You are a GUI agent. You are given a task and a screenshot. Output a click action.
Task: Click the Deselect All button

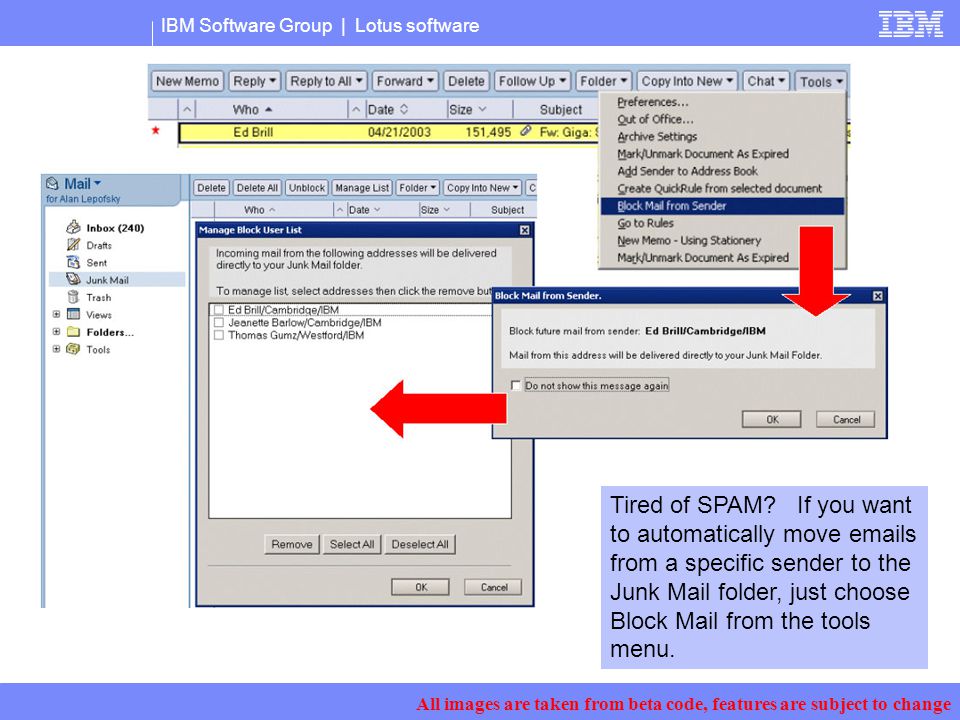420,544
